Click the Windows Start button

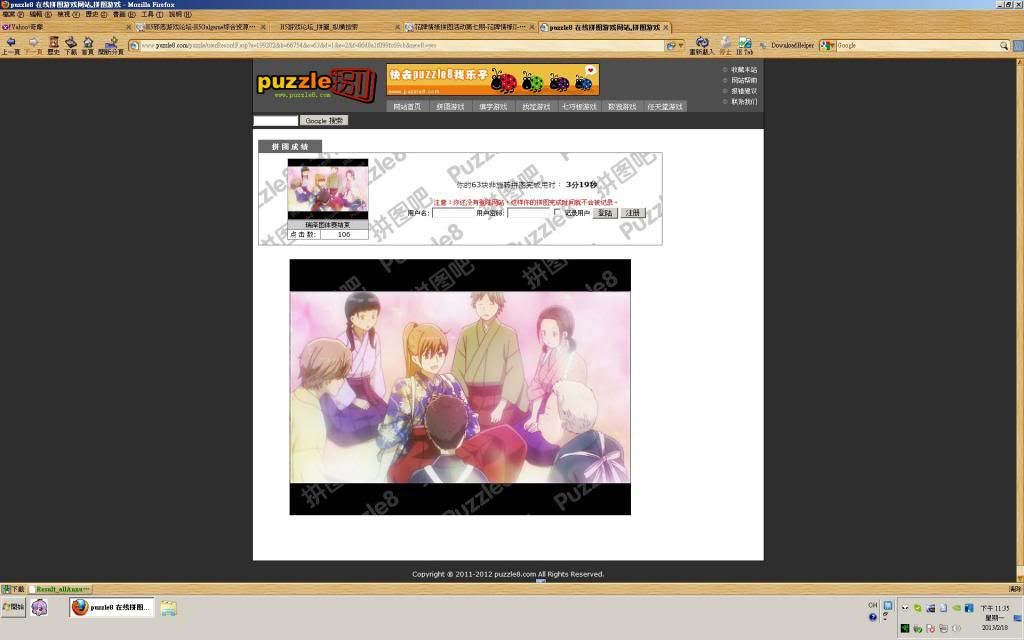[x=13, y=607]
